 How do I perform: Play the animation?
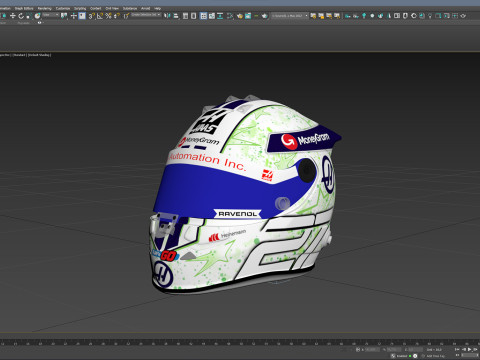469,349
